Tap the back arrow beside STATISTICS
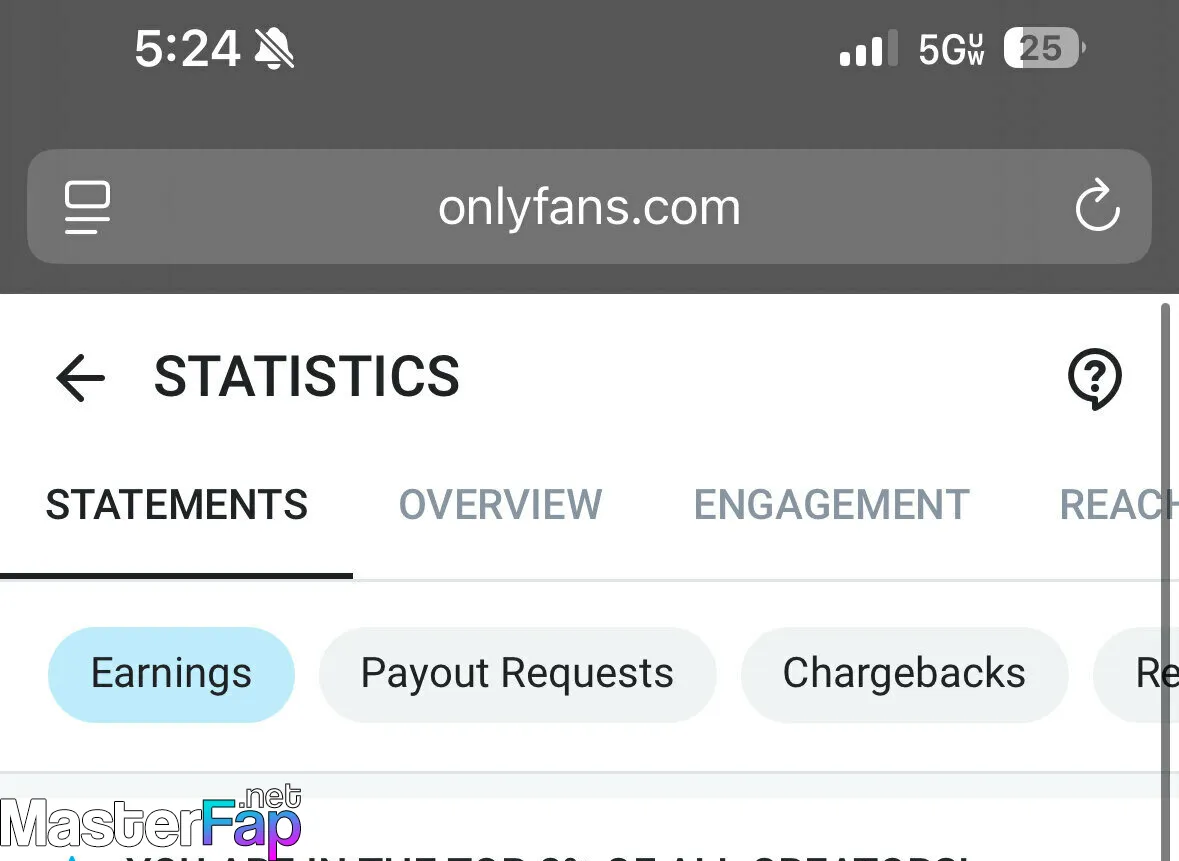 point(80,377)
